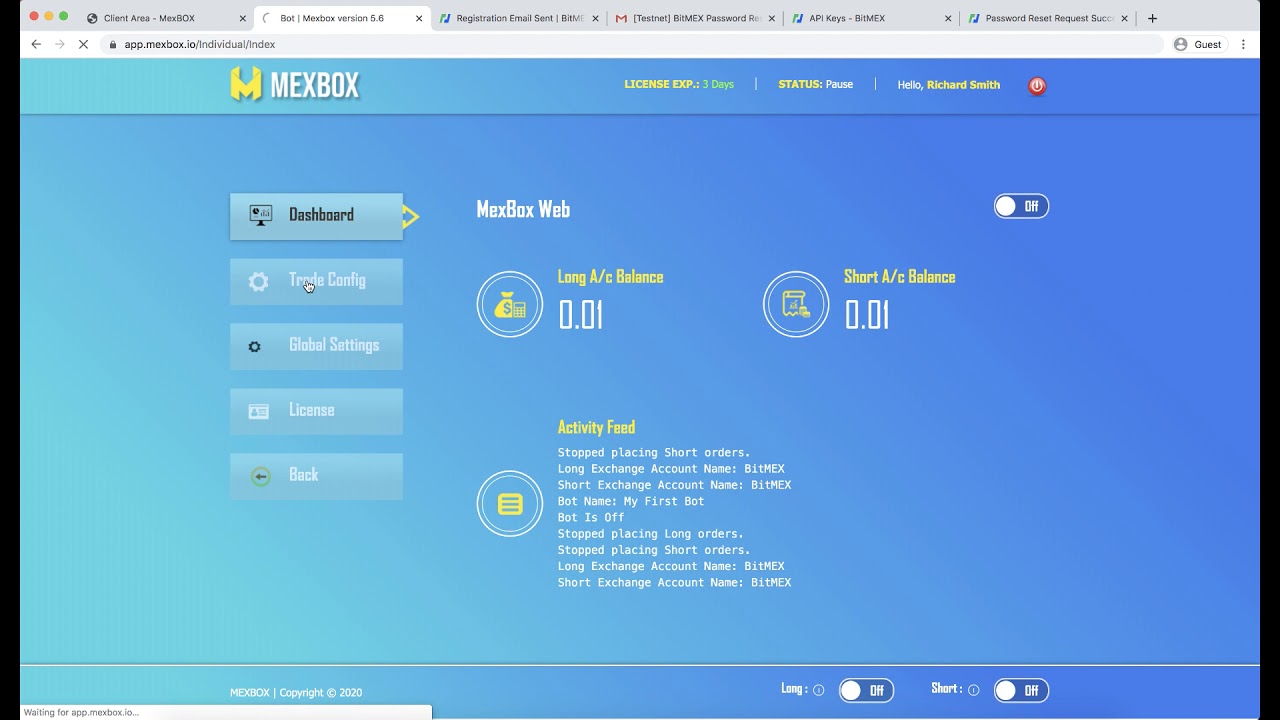Toggle the Short Off switch in footer
Screen dimensions: 1280x720
tap(1021, 690)
